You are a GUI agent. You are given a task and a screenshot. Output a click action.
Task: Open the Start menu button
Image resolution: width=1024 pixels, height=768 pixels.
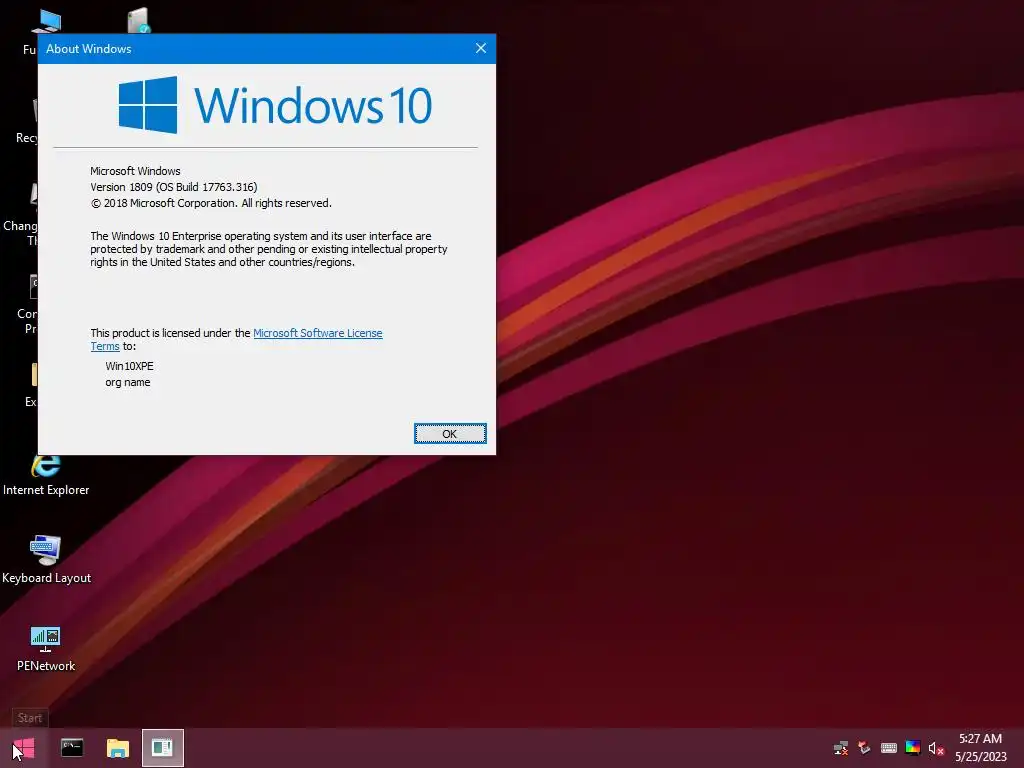click(24, 748)
